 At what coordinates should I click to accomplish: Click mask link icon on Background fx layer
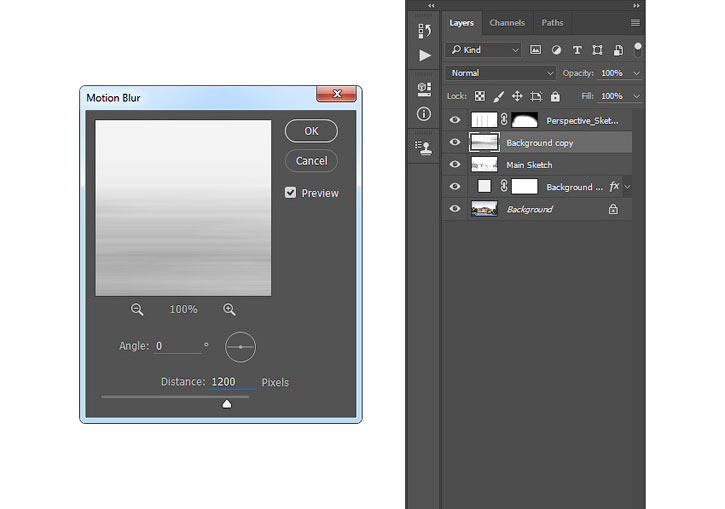click(x=504, y=186)
